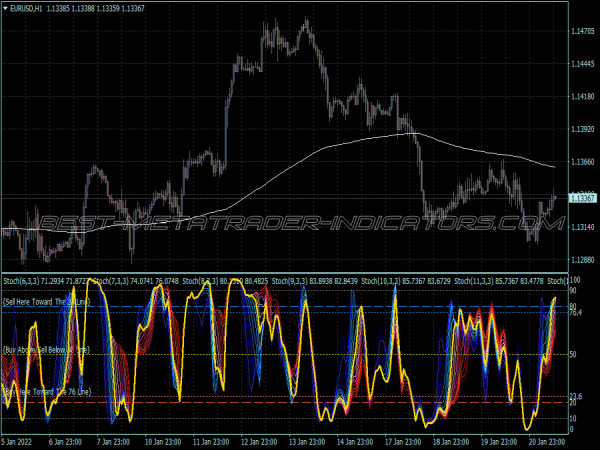Click price scale value 1.13660
Viewport: 600px width, 450px height.
pyautogui.click(x=583, y=162)
